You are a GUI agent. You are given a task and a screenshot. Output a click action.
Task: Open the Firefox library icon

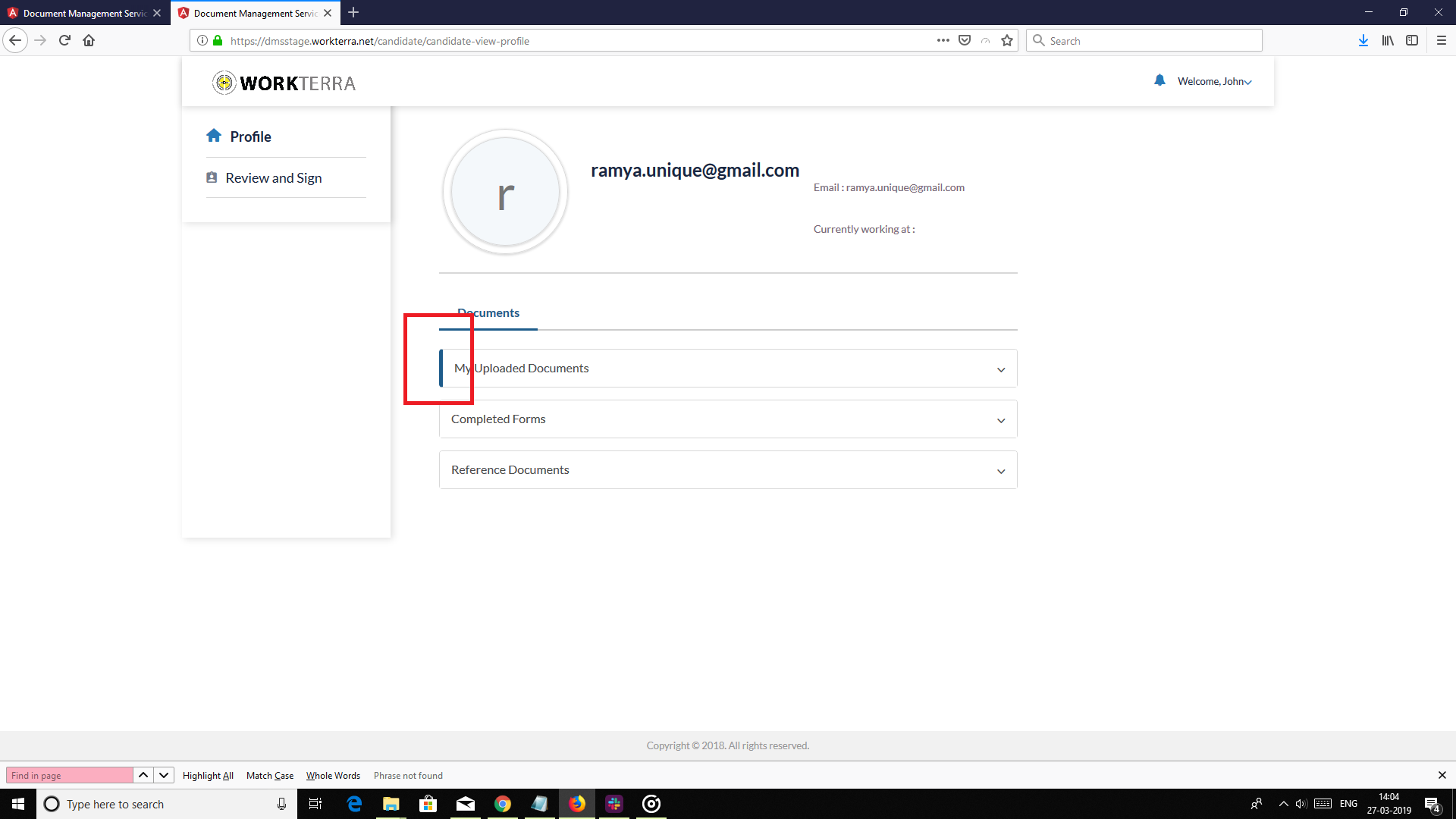click(x=1388, y=40)
